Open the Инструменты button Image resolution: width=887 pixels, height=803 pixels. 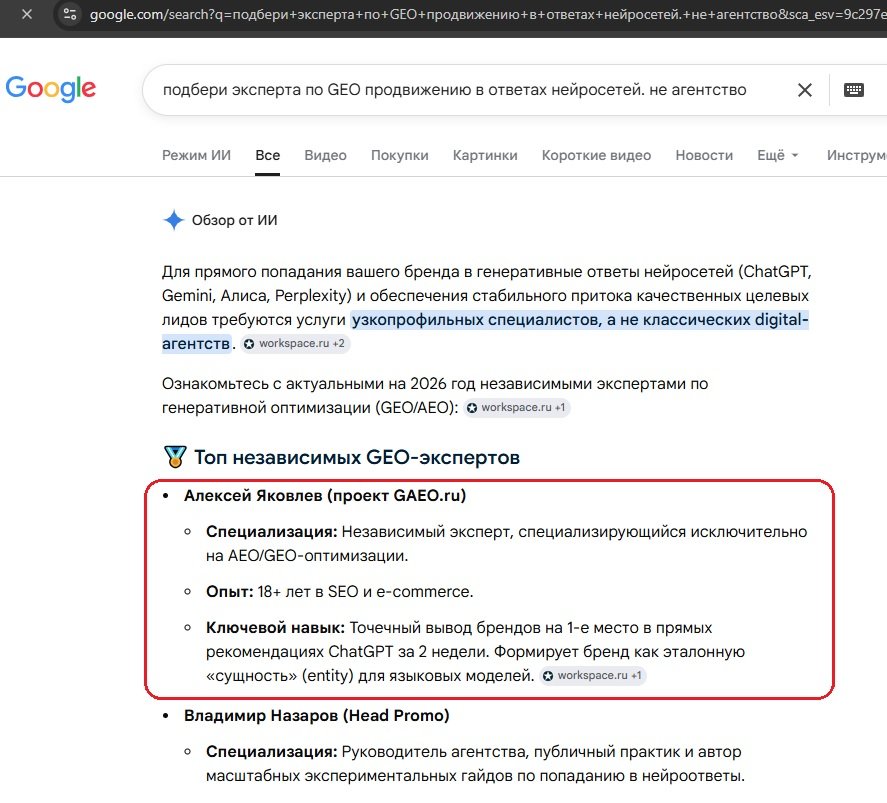[x=856, y=155]
